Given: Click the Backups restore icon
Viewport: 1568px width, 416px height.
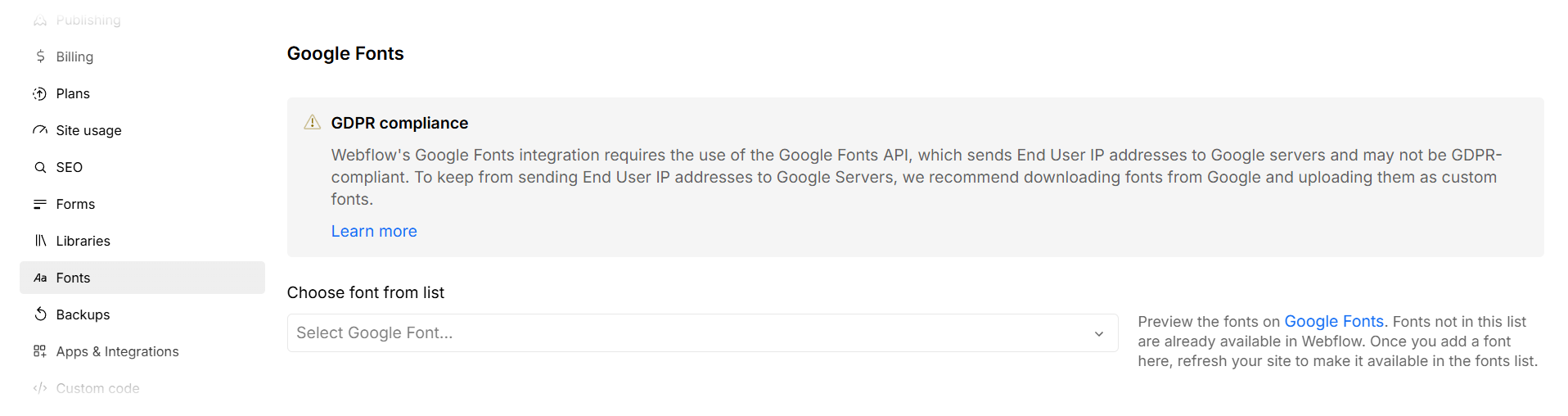Looking at the screenshot, I should pos(40,314).
